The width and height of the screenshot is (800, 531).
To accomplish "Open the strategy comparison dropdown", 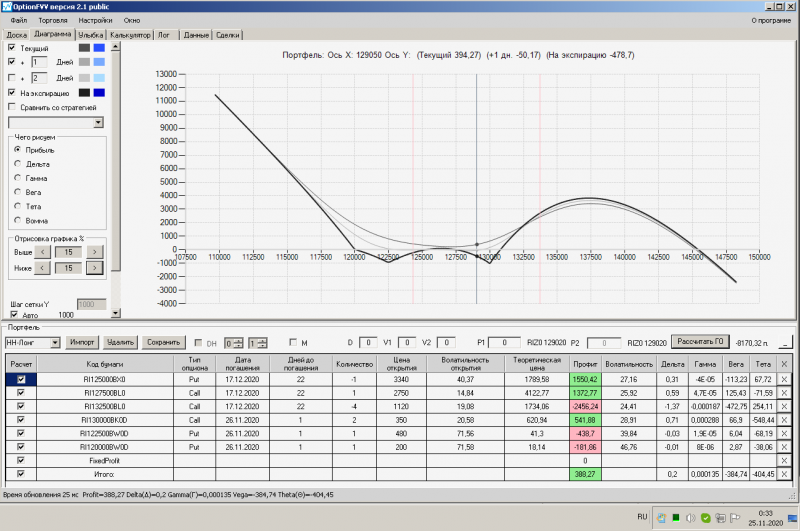I will (98, 122).
